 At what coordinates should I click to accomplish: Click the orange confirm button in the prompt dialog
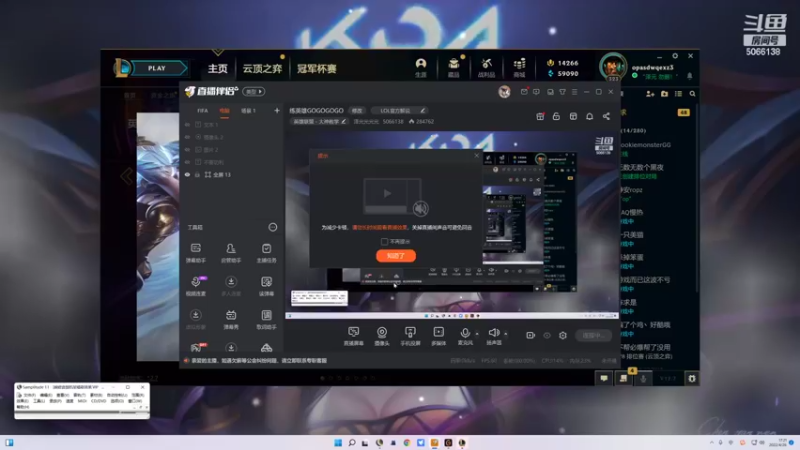[396, 256]
